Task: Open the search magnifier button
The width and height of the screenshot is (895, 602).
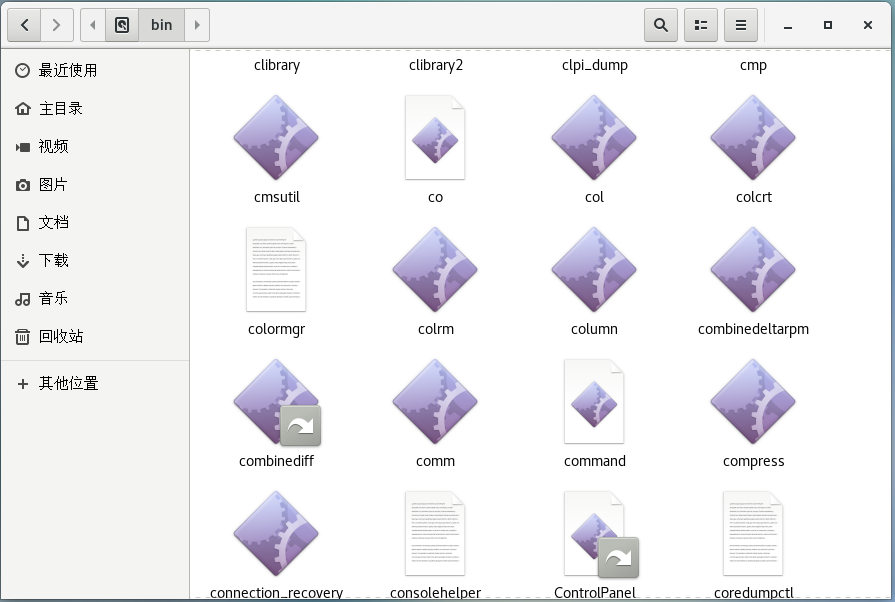Action: pyautogui.click(x=660, y=25)
